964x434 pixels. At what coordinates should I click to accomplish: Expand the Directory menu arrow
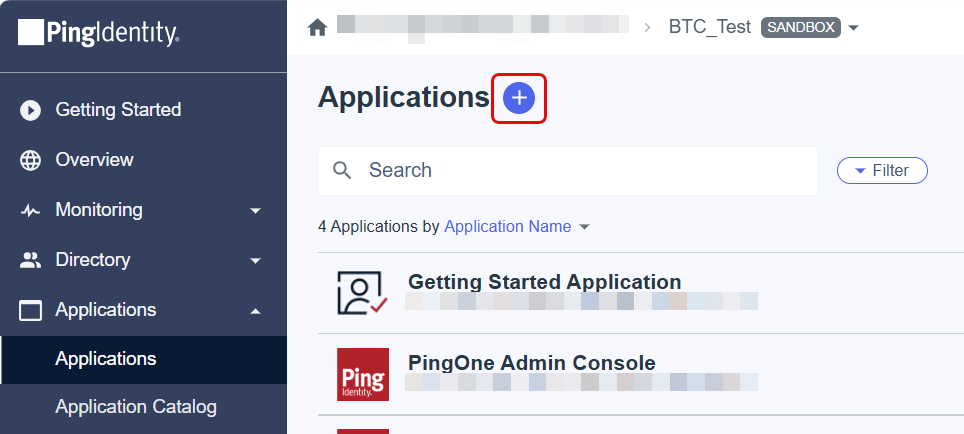(256, 261)
